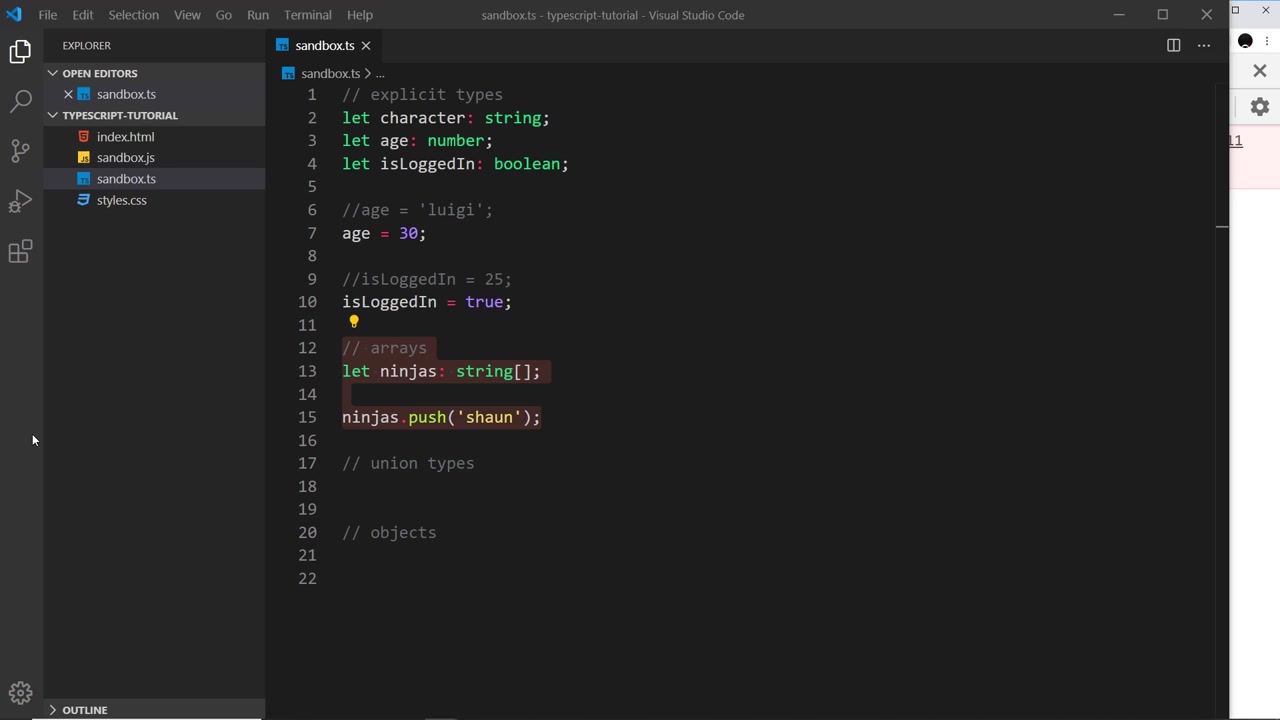
Task: Click the editor vertical scrollbar marker
Action: coord(1222,228)
